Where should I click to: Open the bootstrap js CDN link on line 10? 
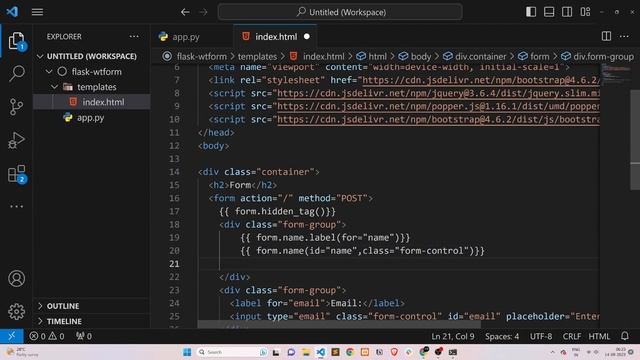coord(438,119)
